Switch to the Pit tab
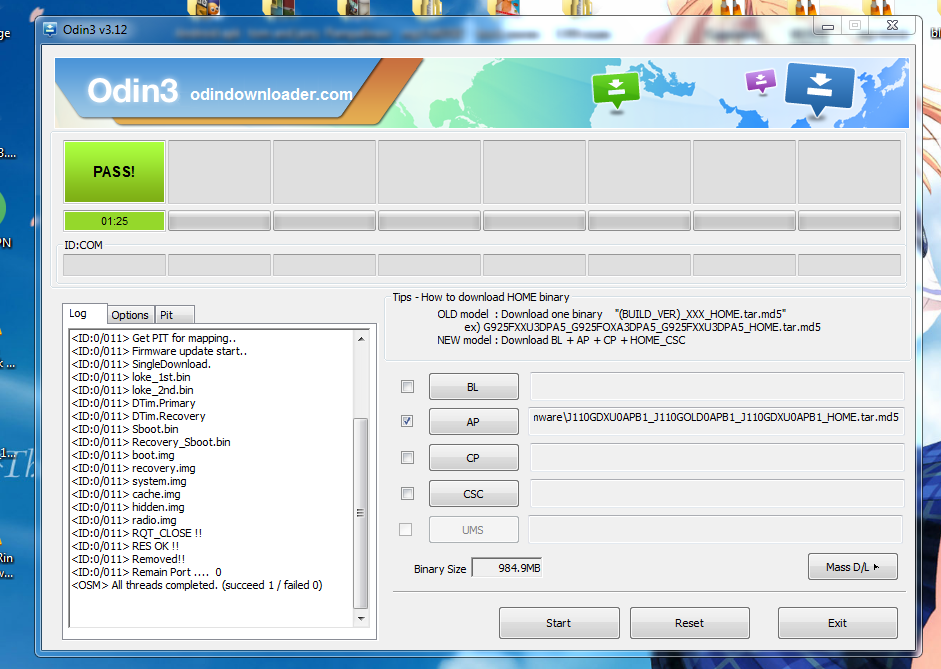Viewport: 941px width, 669px height. click(x=174, y=315)
